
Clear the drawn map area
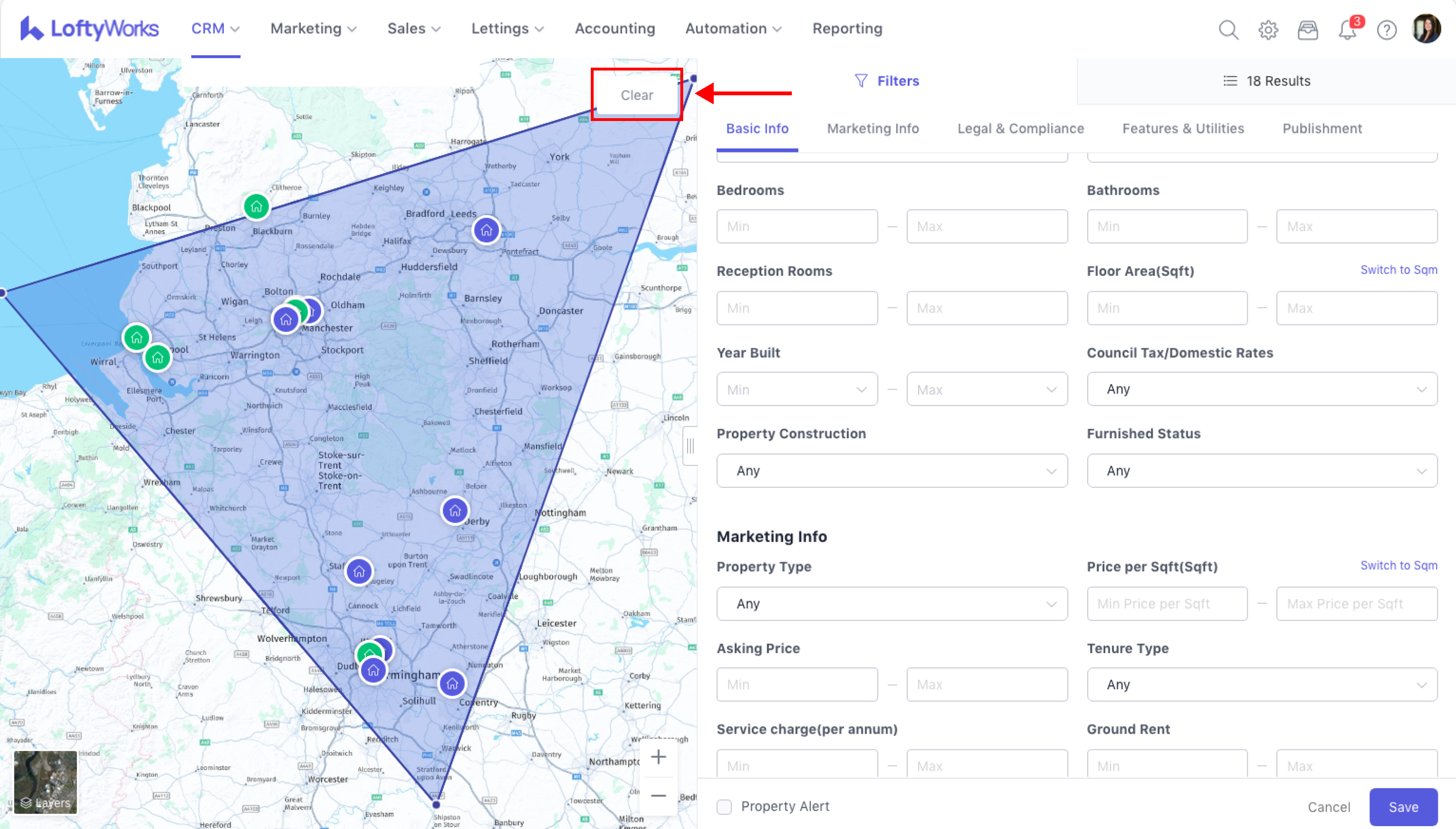point(637,95)
